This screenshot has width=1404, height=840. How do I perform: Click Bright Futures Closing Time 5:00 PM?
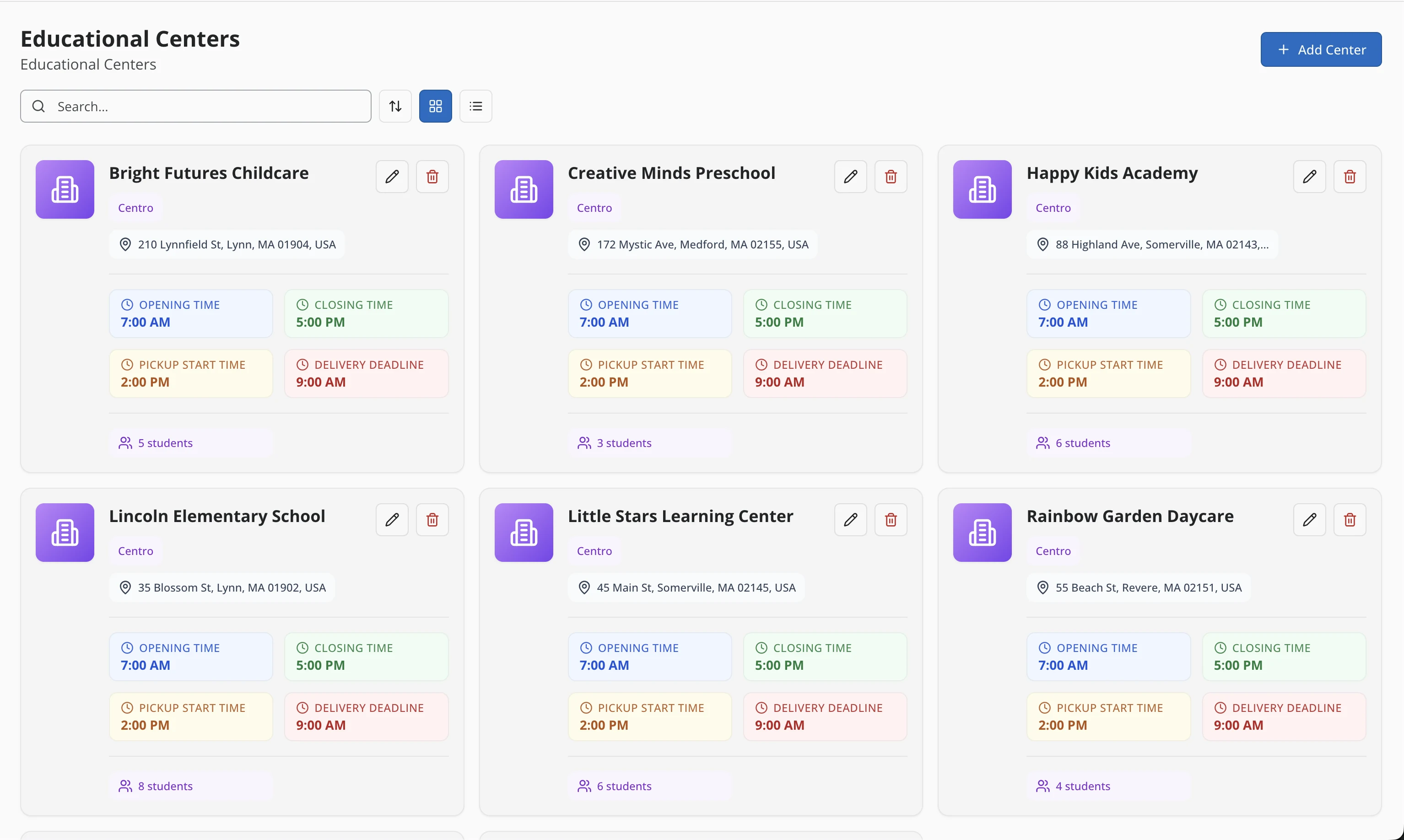[366, 313]
